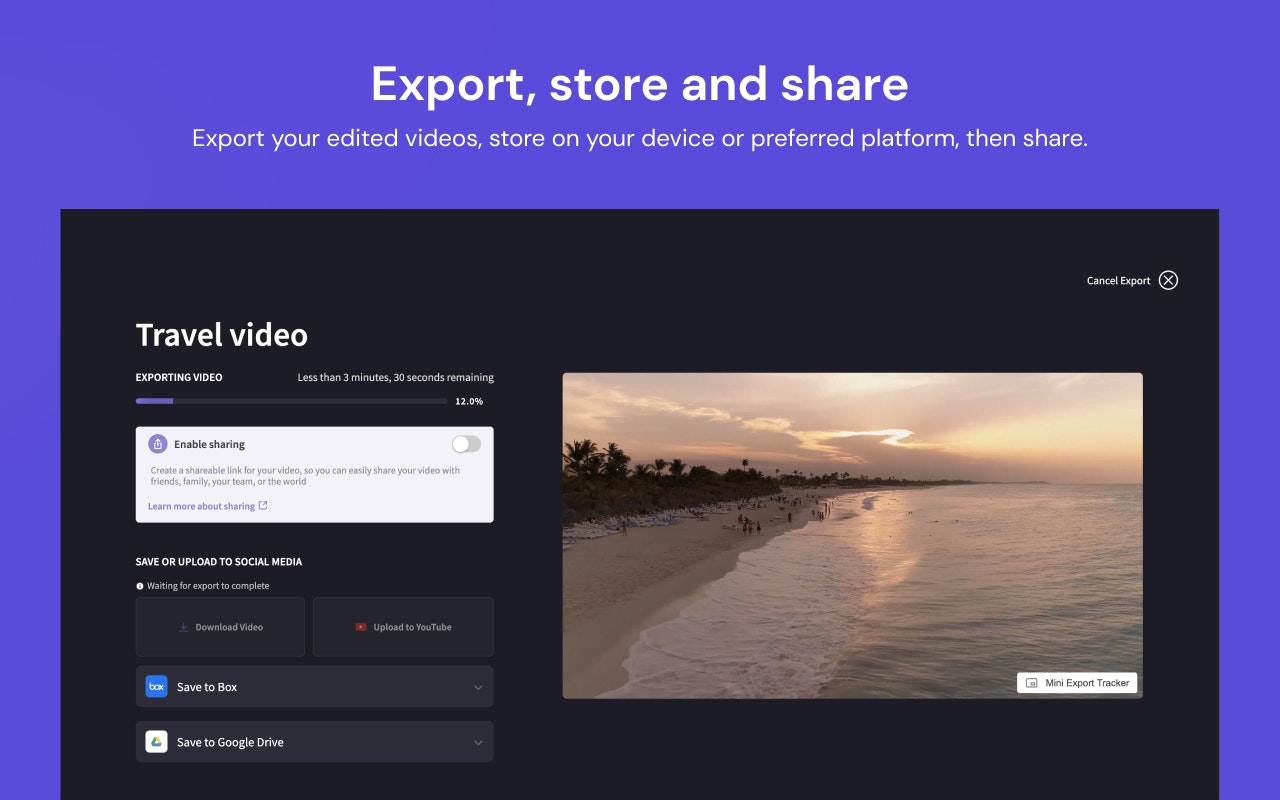Click the YouTube icon on the upload button
The height and width of the screenshot is (800, 1280).
click(363, 626)
